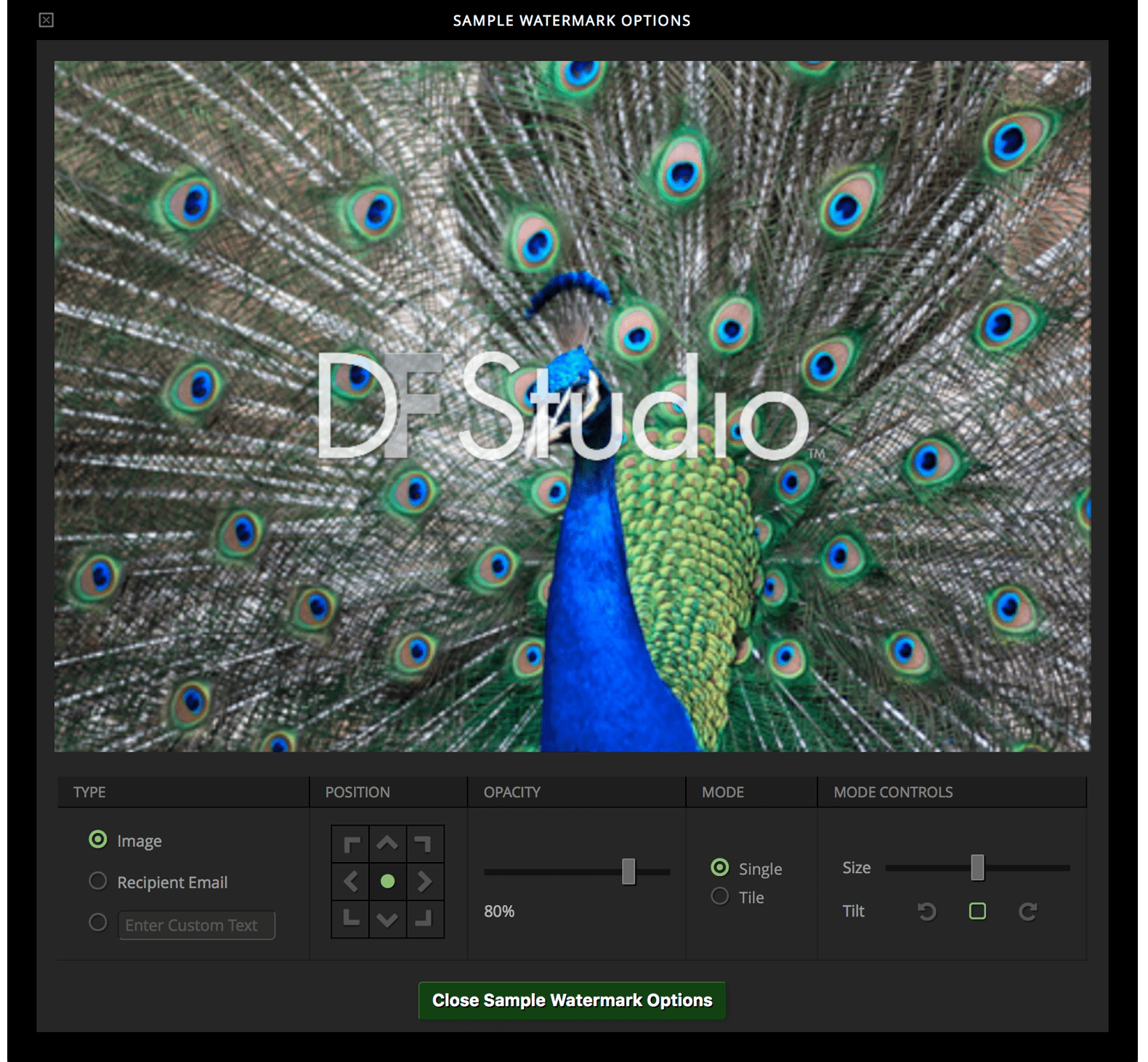Click the POSITION column header
Screen dimensions: 1148x1062
pos(357,792)
